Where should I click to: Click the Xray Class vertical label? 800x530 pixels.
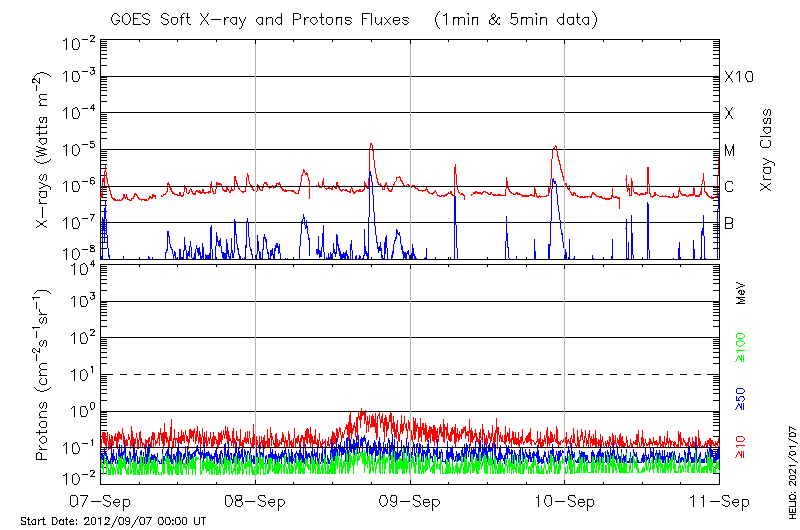[x=766, y=150]
